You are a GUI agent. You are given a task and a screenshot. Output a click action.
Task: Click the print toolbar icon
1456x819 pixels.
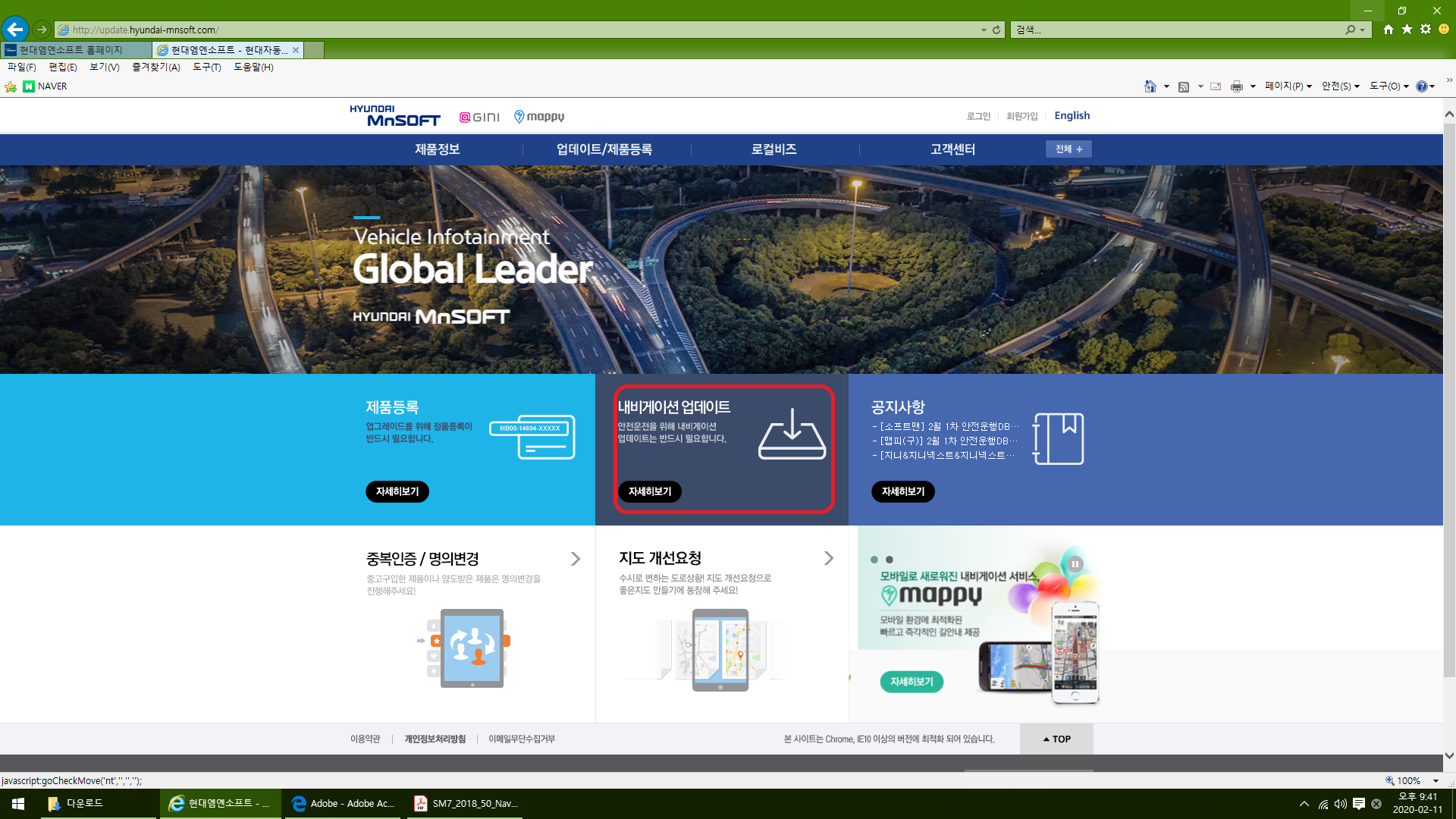(x=1237, y=86)
